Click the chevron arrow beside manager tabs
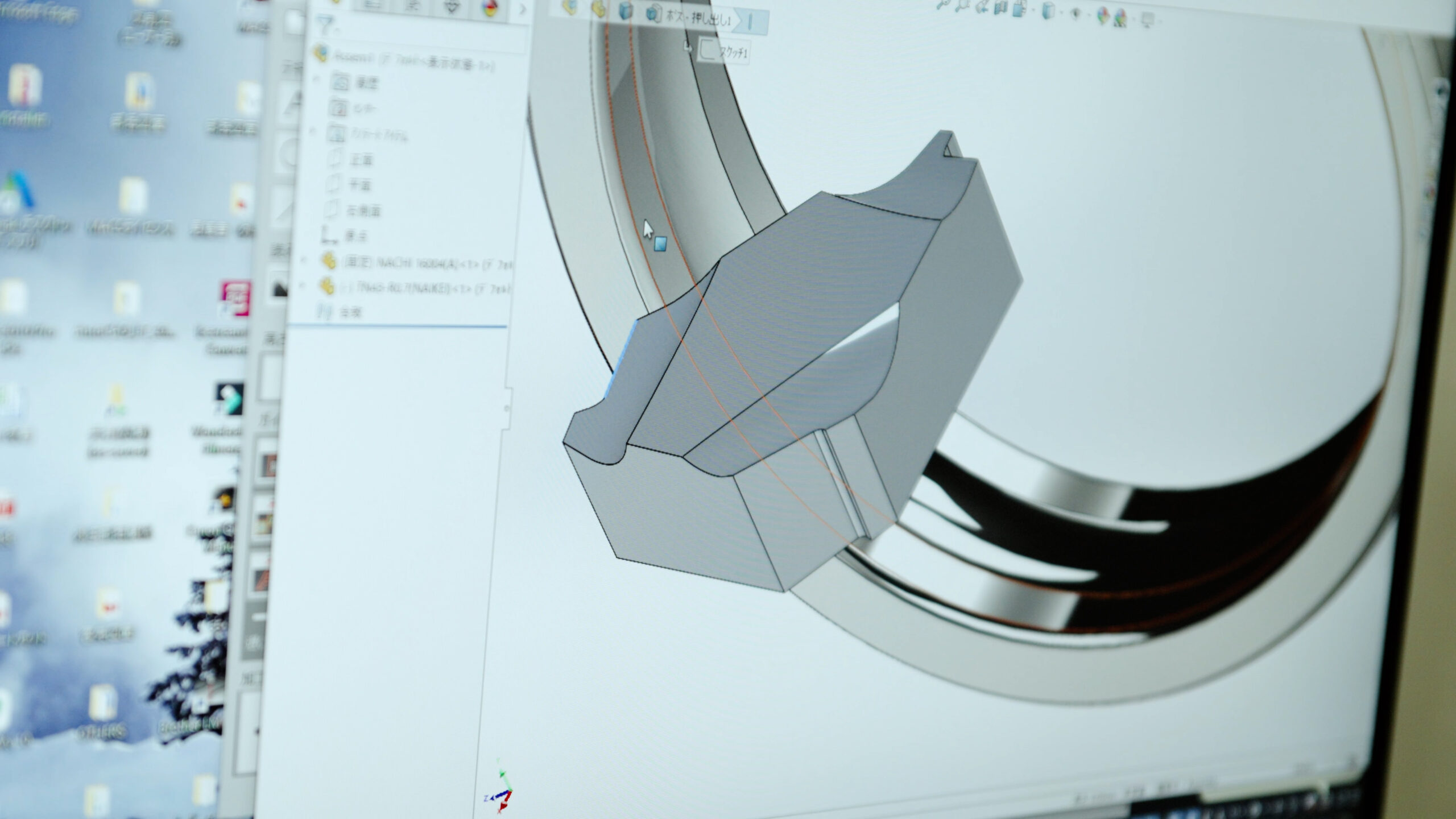Screen dimensions: 1456x819 click(522, 9)
